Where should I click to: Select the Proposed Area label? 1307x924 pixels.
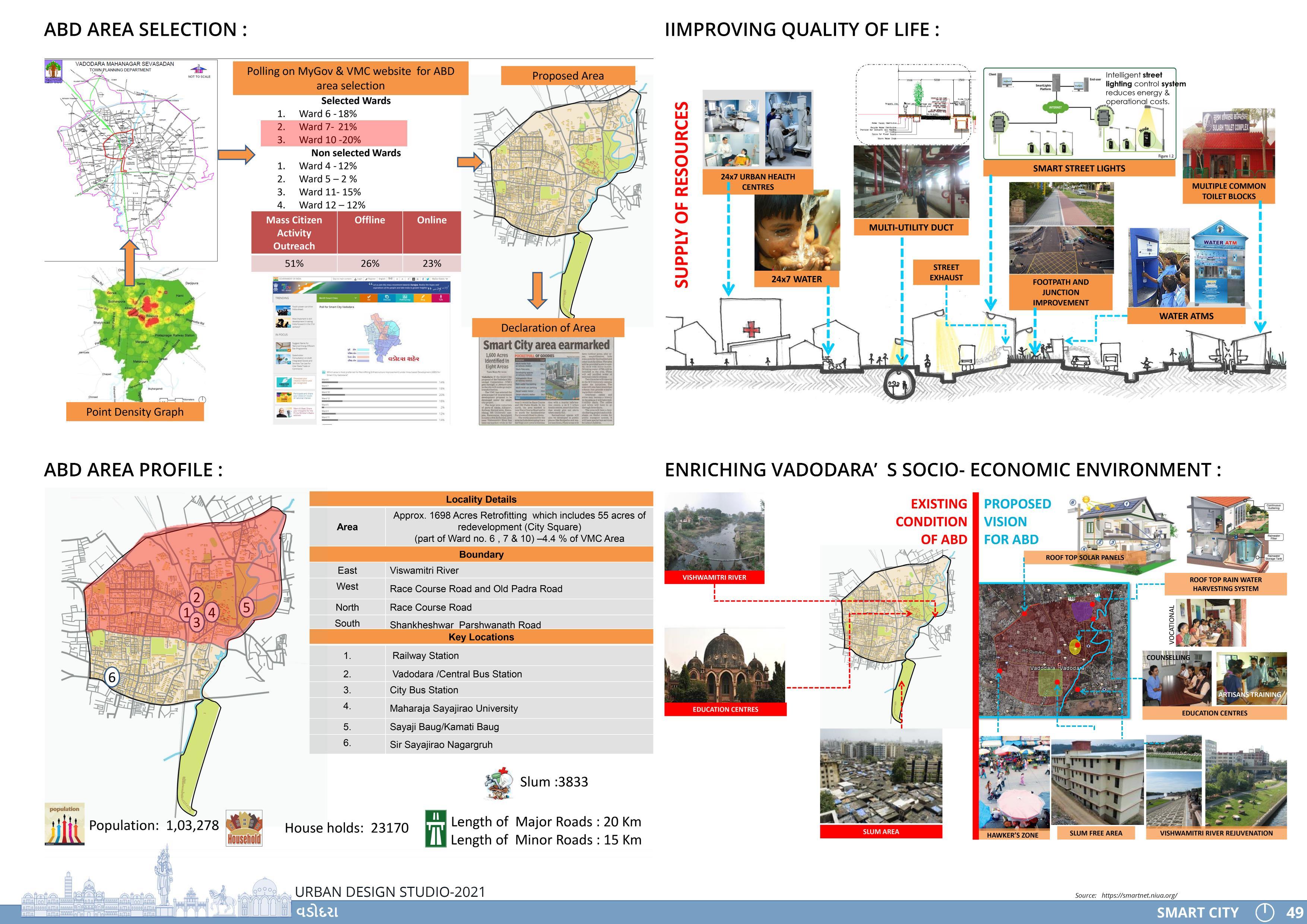click(567, 76)
